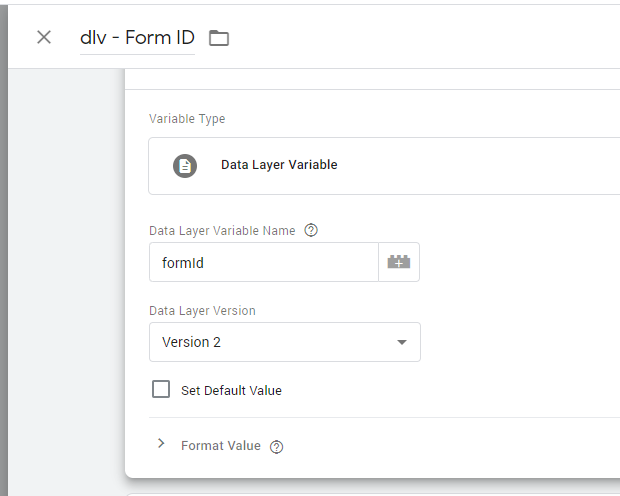Click the formId variable name field
Screen dimensions: 620x496
click(x=264, y=262)
